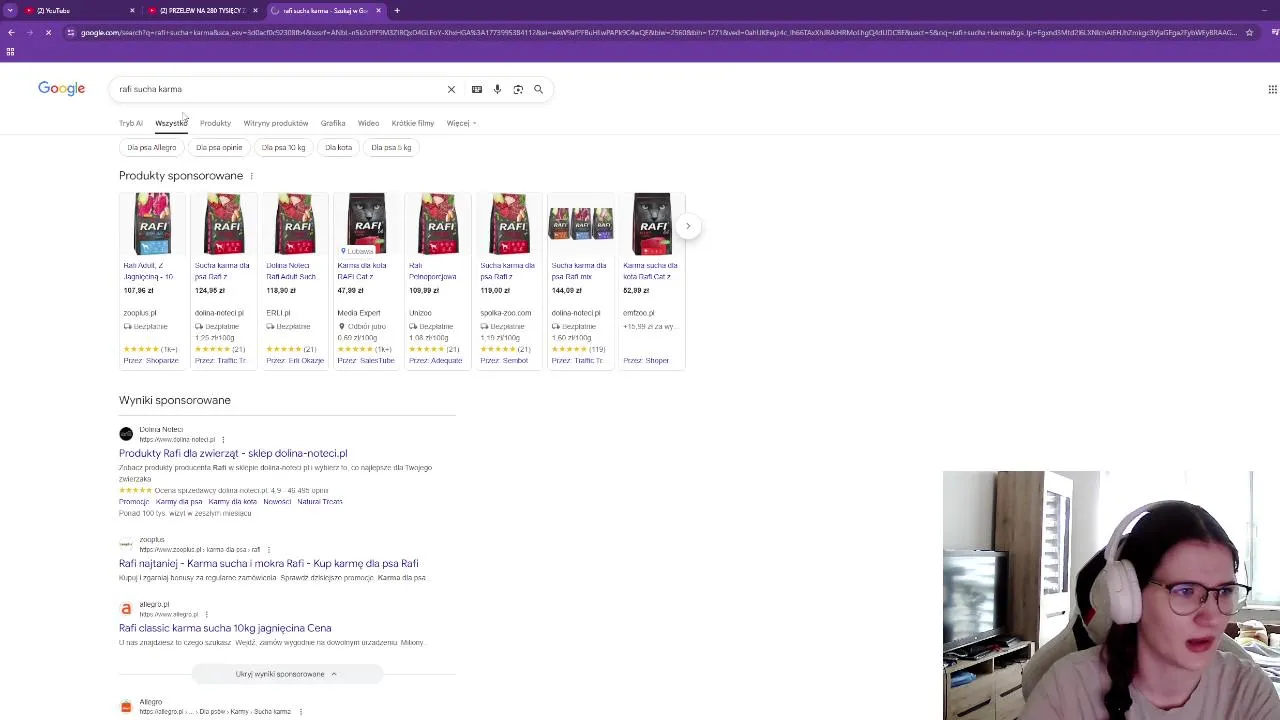Apply the Dla psa Allegro filter chip
This screenshot has width=1280, height=720.
pyautogui.click(x=152, y=147)
